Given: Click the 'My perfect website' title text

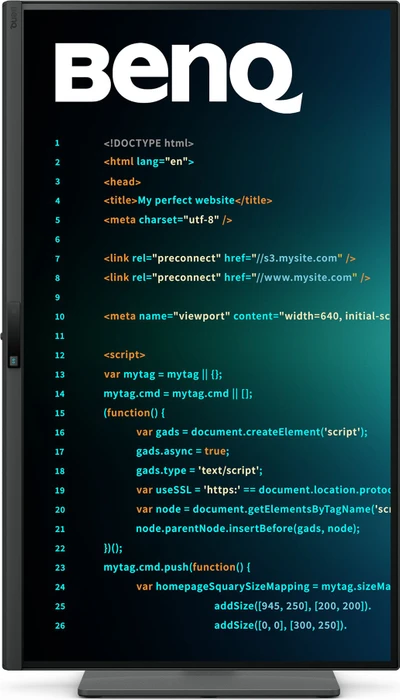Looking at the screenshot, I should (x=186, y=200).
